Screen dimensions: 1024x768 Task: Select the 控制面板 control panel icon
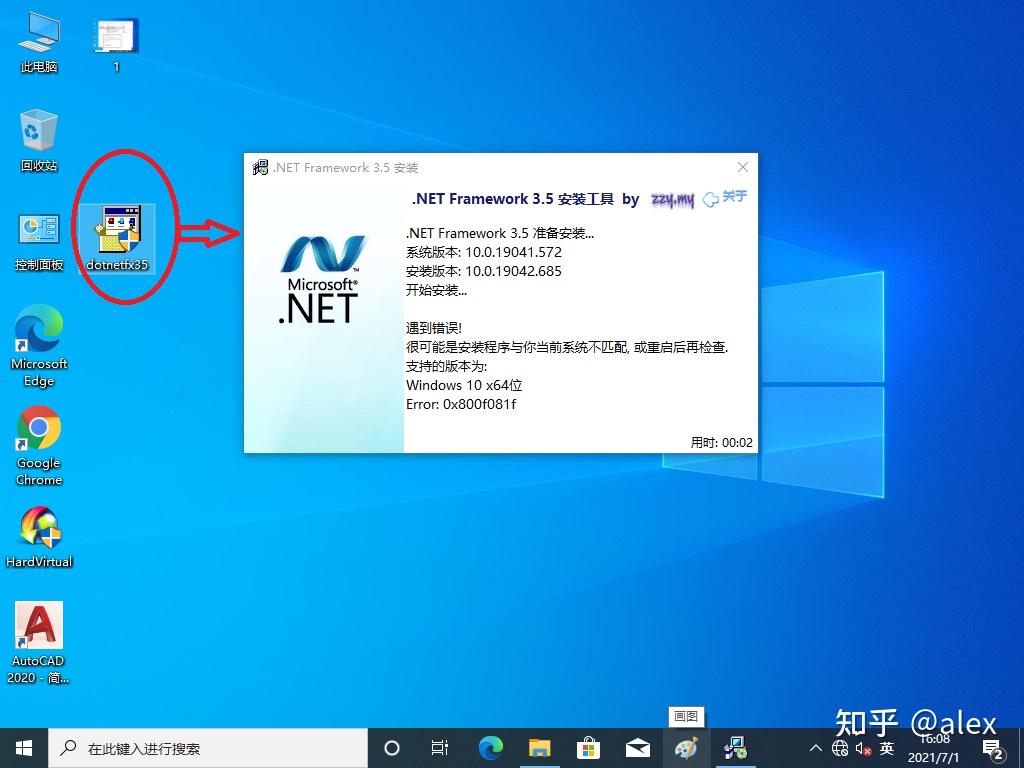[39, 240]
